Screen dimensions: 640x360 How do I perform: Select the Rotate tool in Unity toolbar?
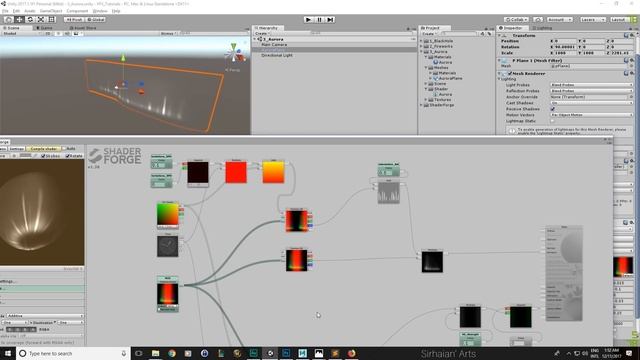[30, 19]
